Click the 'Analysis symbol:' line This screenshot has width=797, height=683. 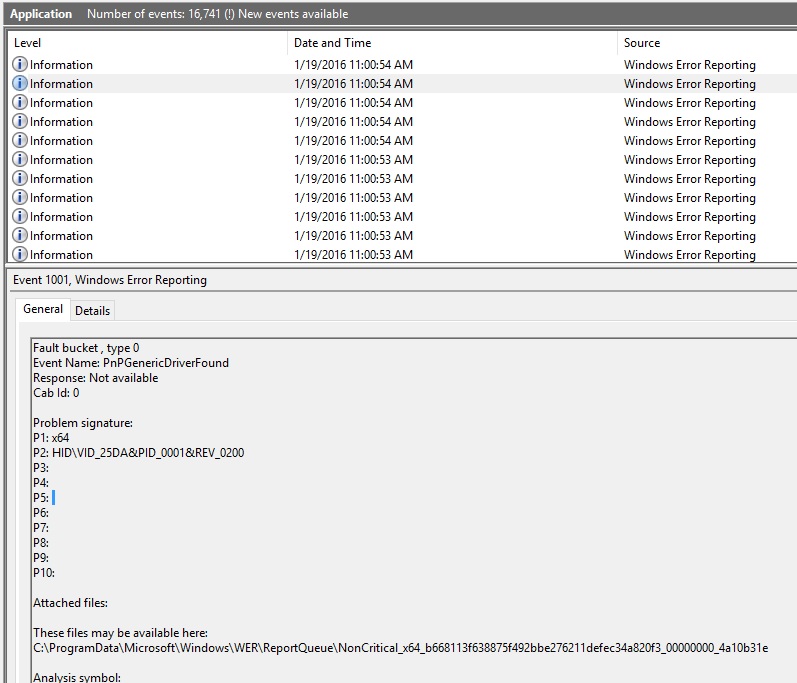pos(77,677)
